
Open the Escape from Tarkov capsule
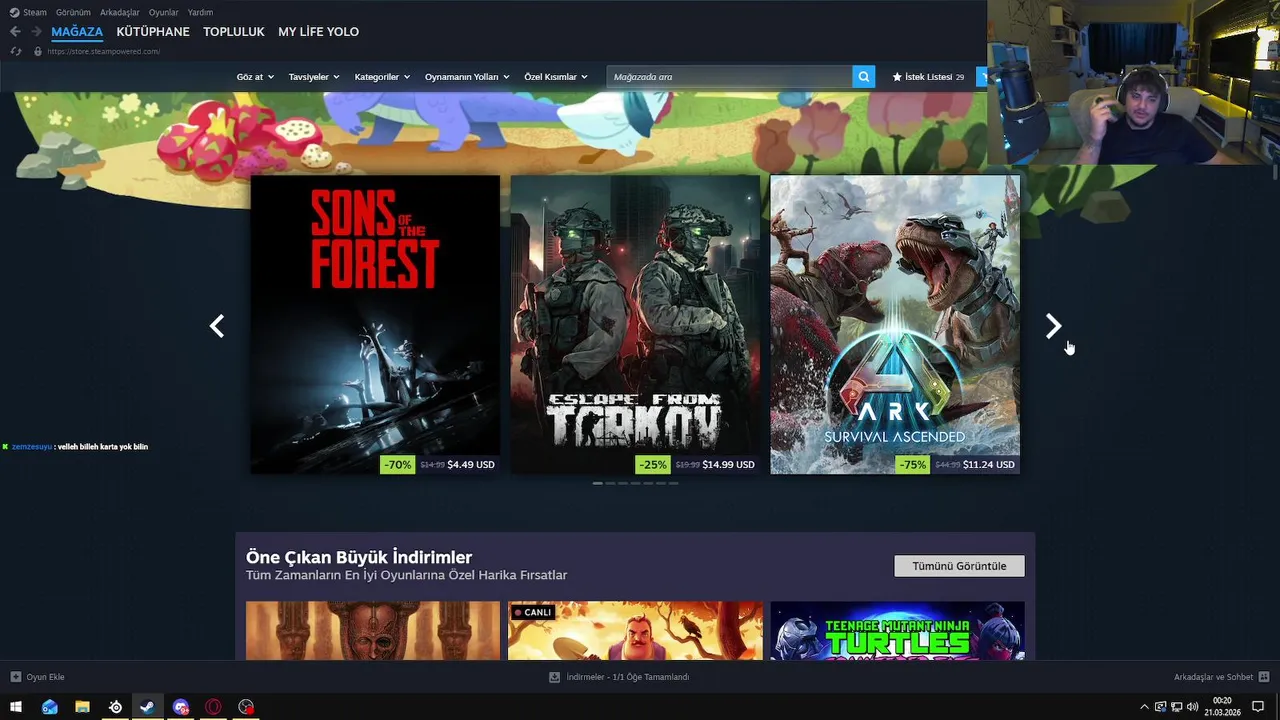pyautogui.click(x=635, y=325)
